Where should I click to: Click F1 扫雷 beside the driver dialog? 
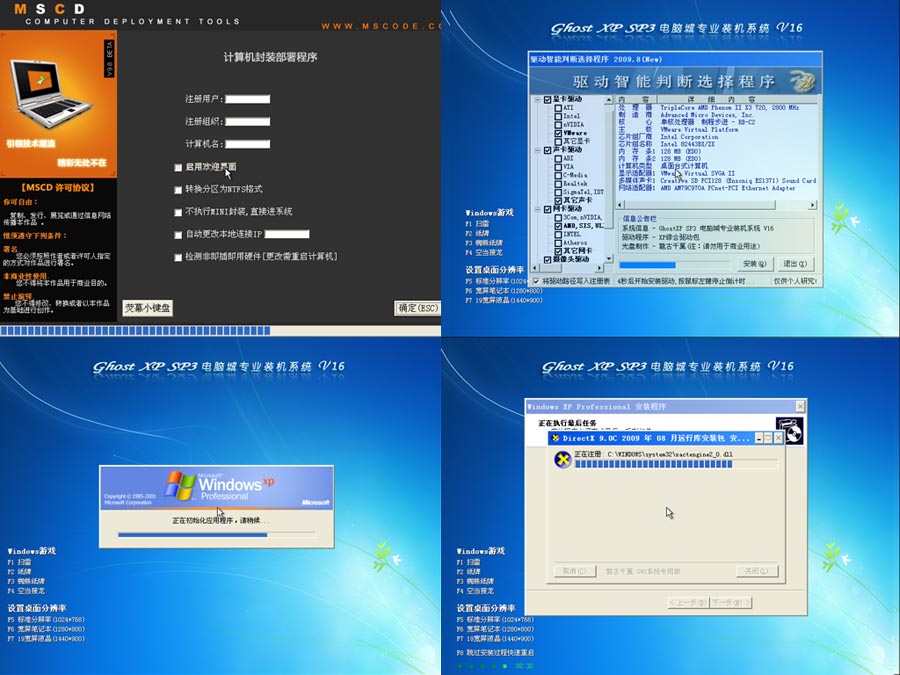point(478,224)
